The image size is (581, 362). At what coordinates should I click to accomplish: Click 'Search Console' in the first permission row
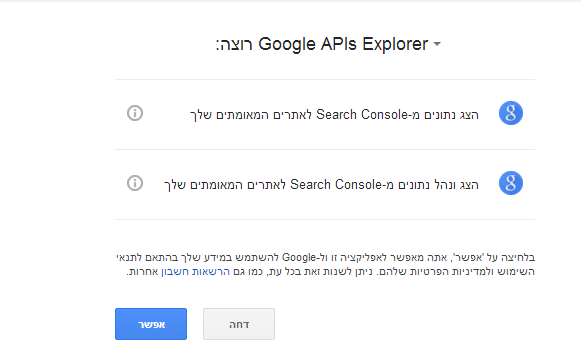coord(362,114)
